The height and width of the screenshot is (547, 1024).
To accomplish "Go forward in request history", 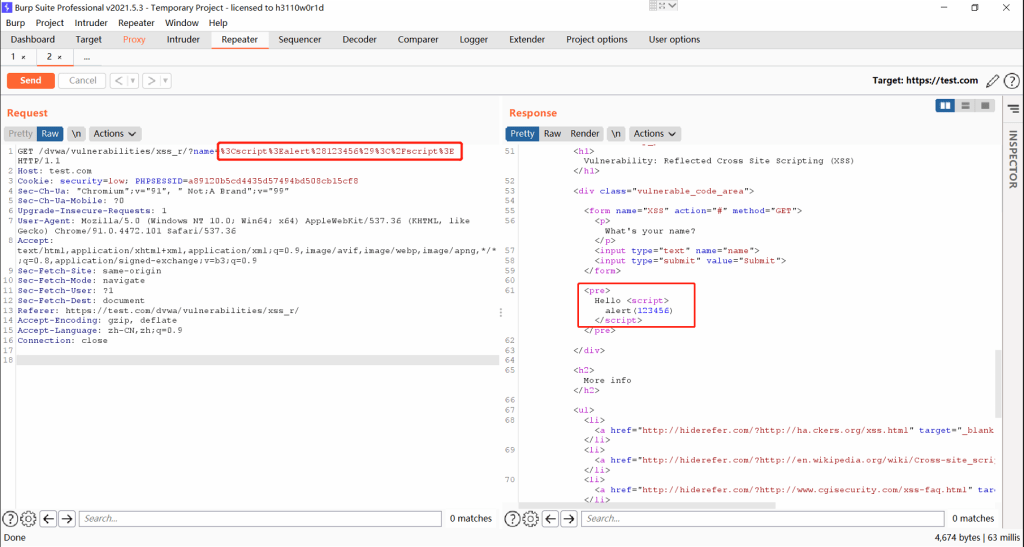I will pyautogui.click(x=151, y=81).
